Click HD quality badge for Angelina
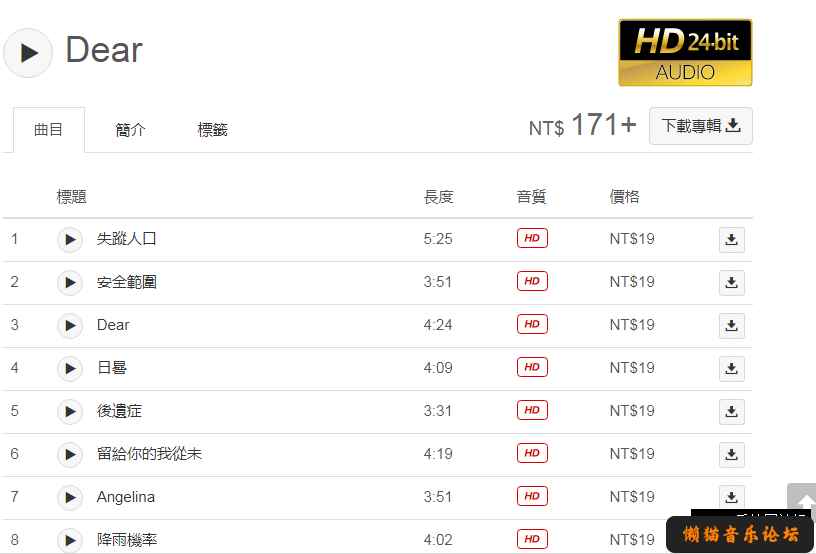The width and height of the screenshot is (816, 554). coord(532,496)
